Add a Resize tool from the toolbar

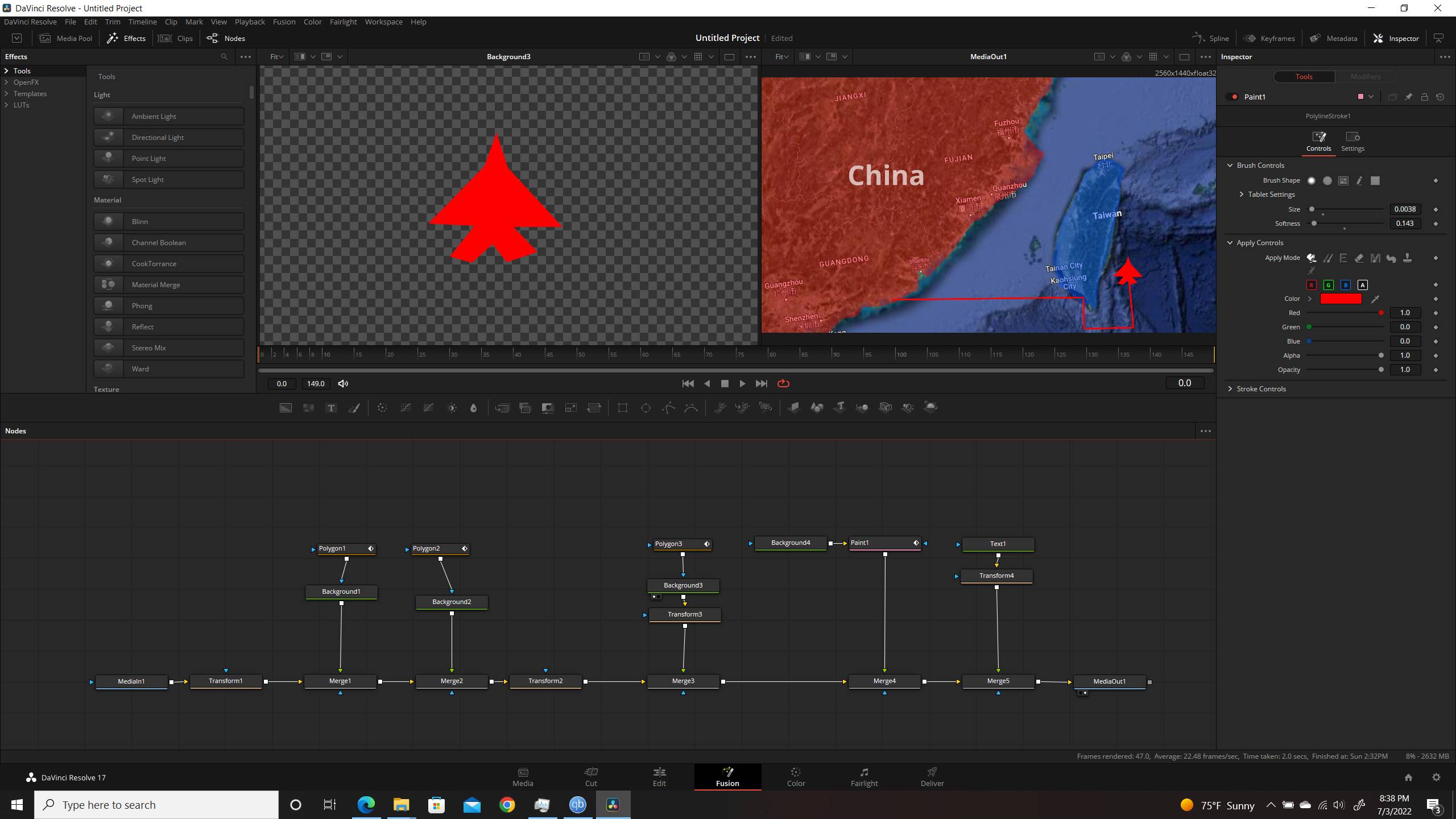pyautogui.click(x=570, y=407)
